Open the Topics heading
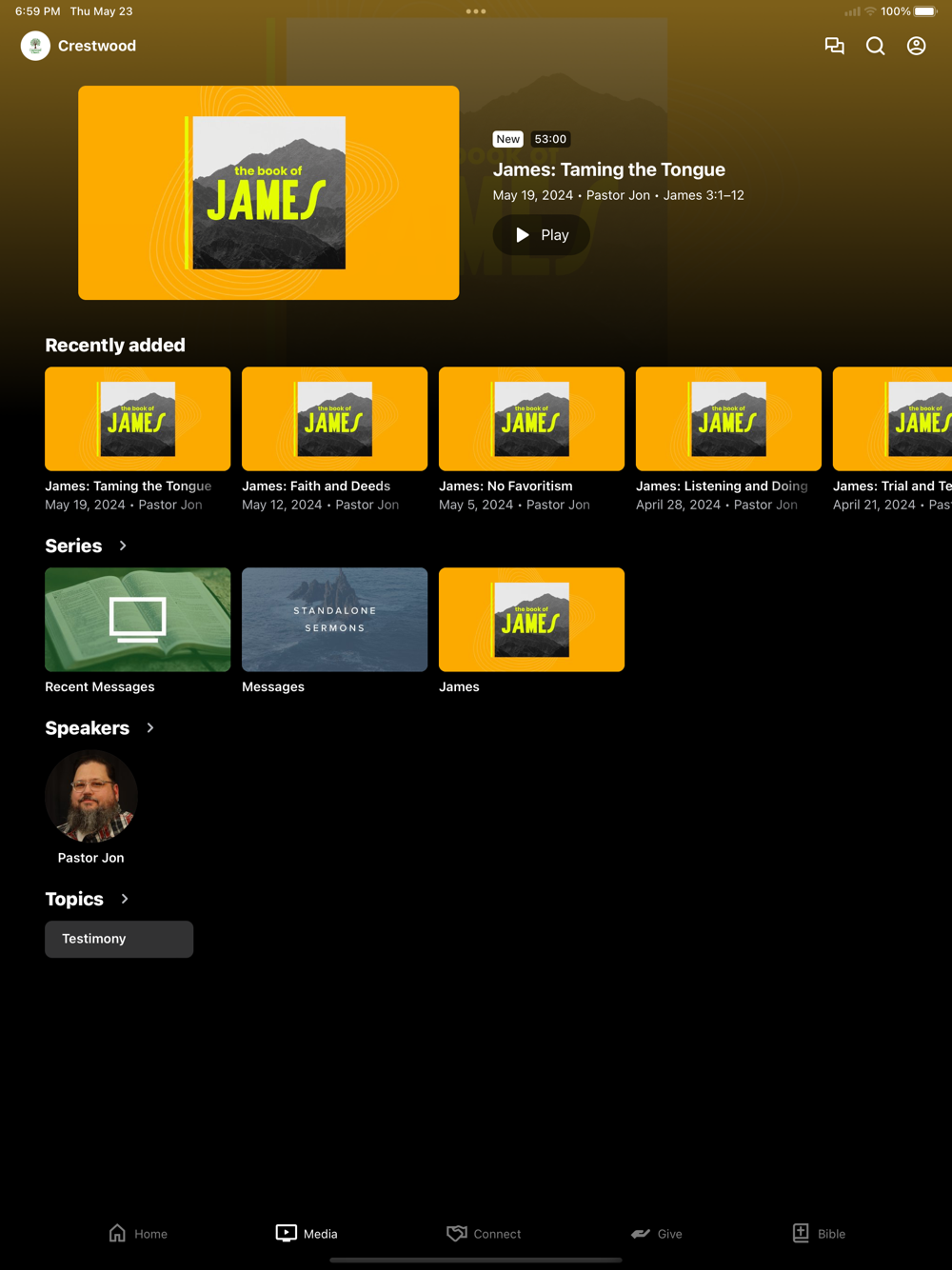 (x=74, y=899)
